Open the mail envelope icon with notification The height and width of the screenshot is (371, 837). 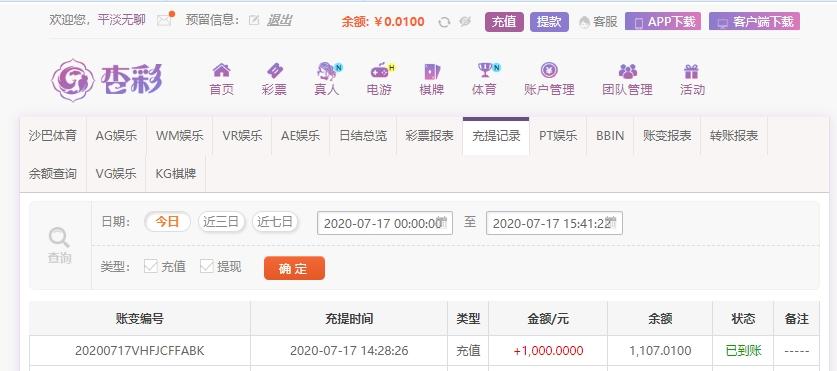pos(164,20)
